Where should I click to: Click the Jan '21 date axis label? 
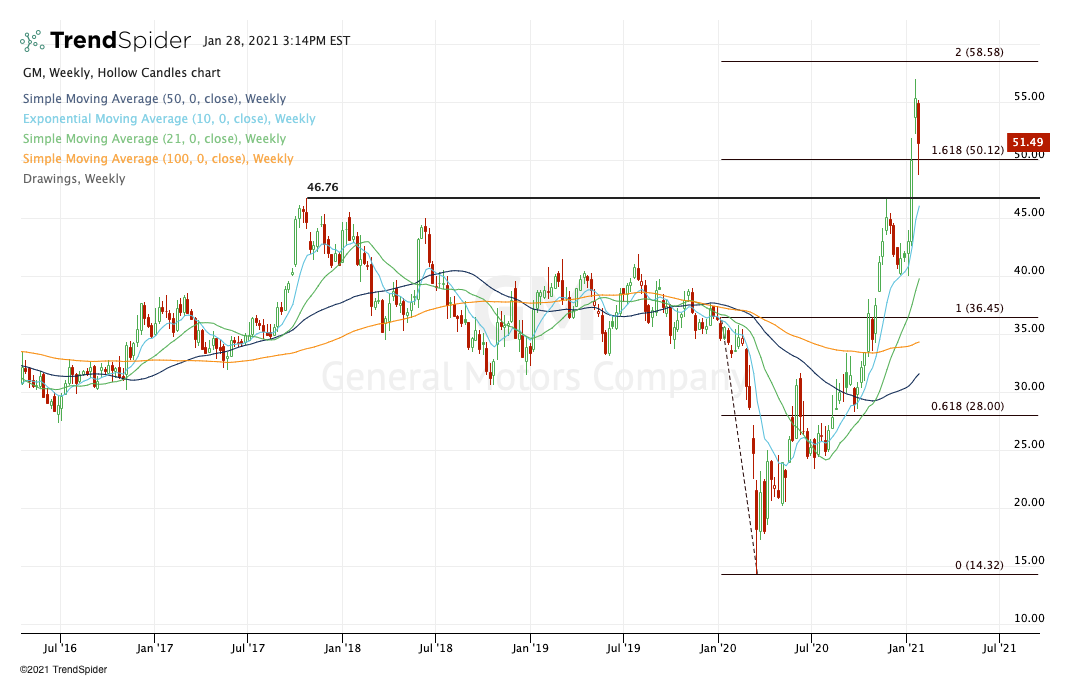906,648
